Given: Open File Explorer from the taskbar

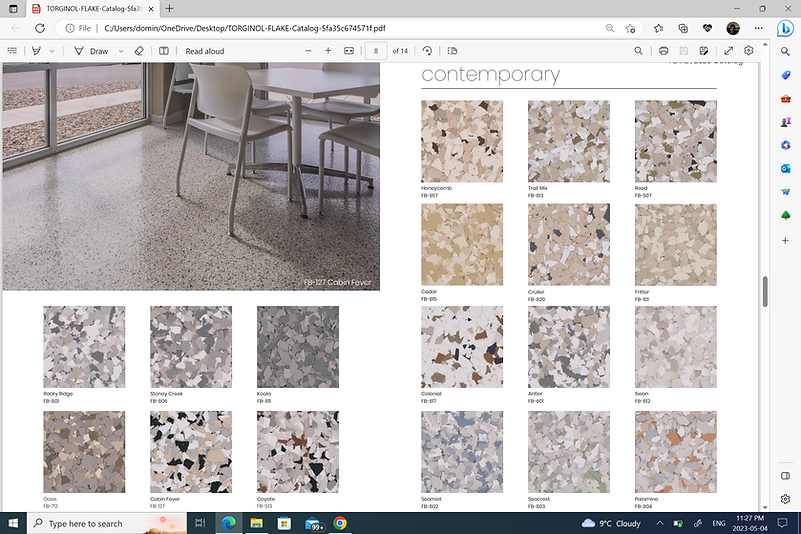Looking at the screenshot, I should pos(256,523).
